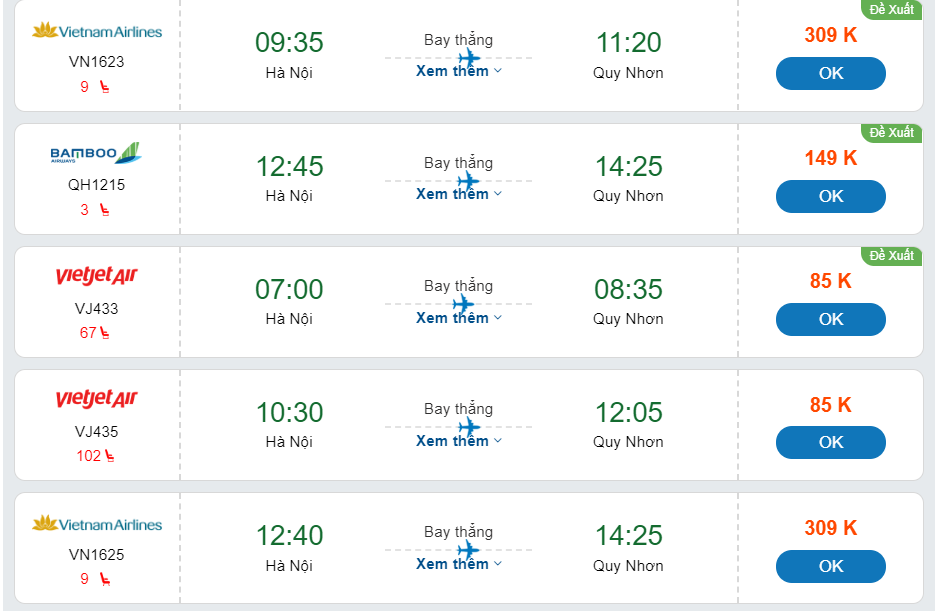
Task: Click the 'Đề Xuất' badge on the Bamboo flight
Action: tap(891, 133)
